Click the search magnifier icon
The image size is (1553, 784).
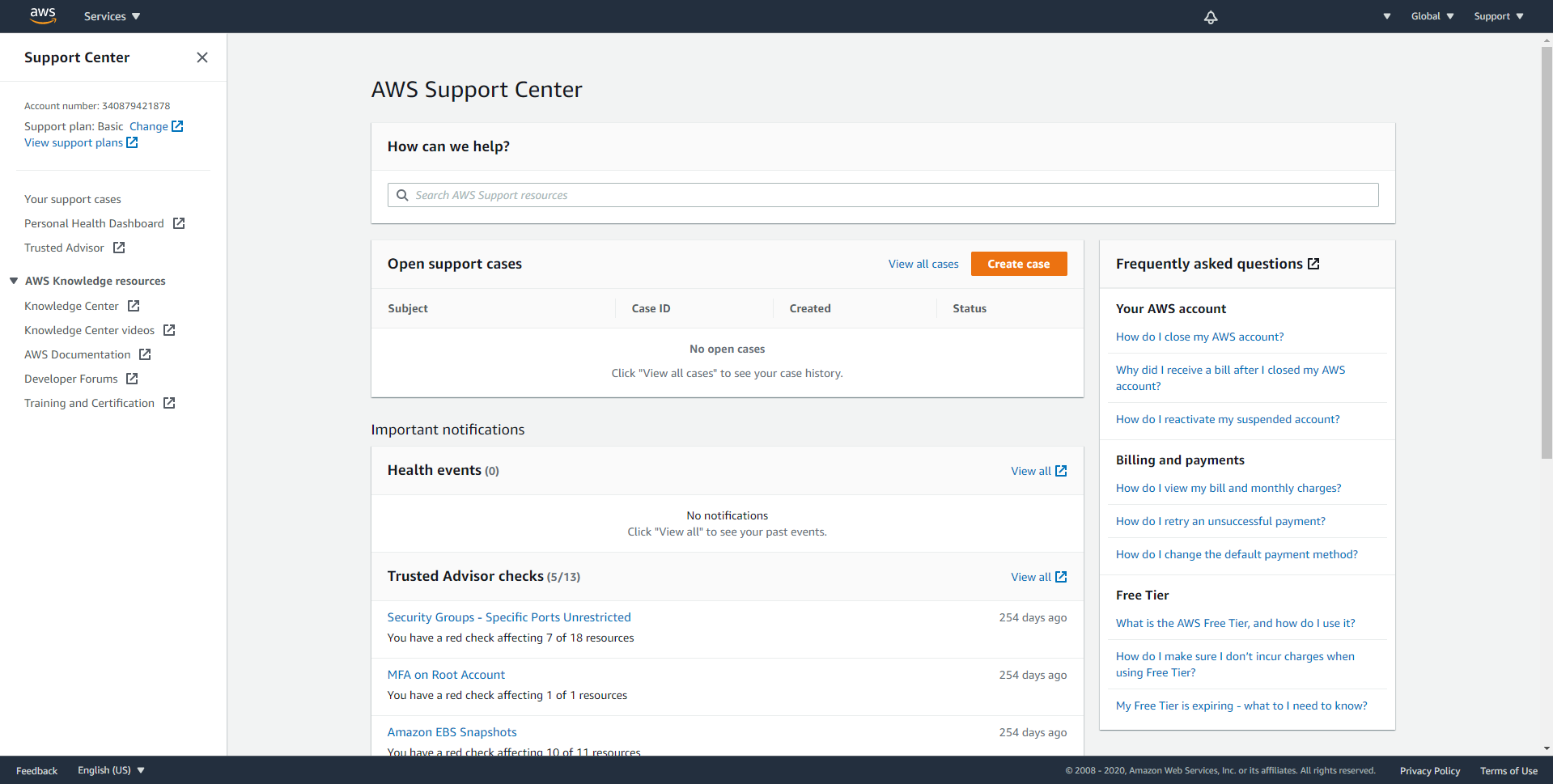(x=402, y=195)
